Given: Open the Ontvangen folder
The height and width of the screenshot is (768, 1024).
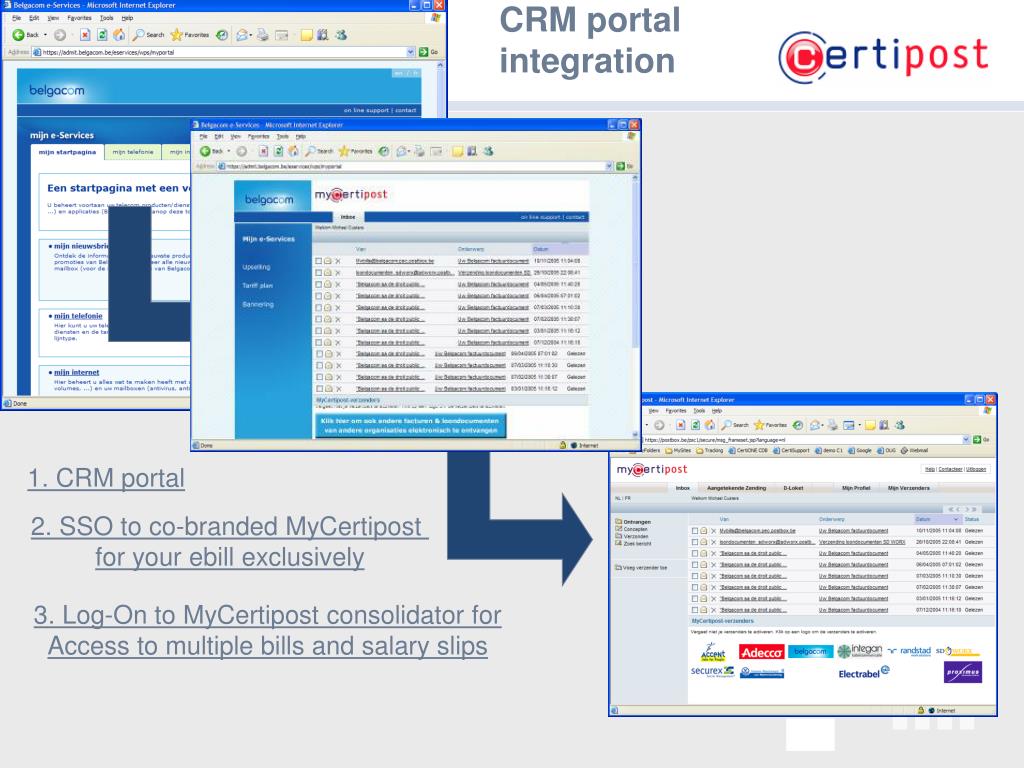Looking at the screenshot, I should (x=633, y=522).
